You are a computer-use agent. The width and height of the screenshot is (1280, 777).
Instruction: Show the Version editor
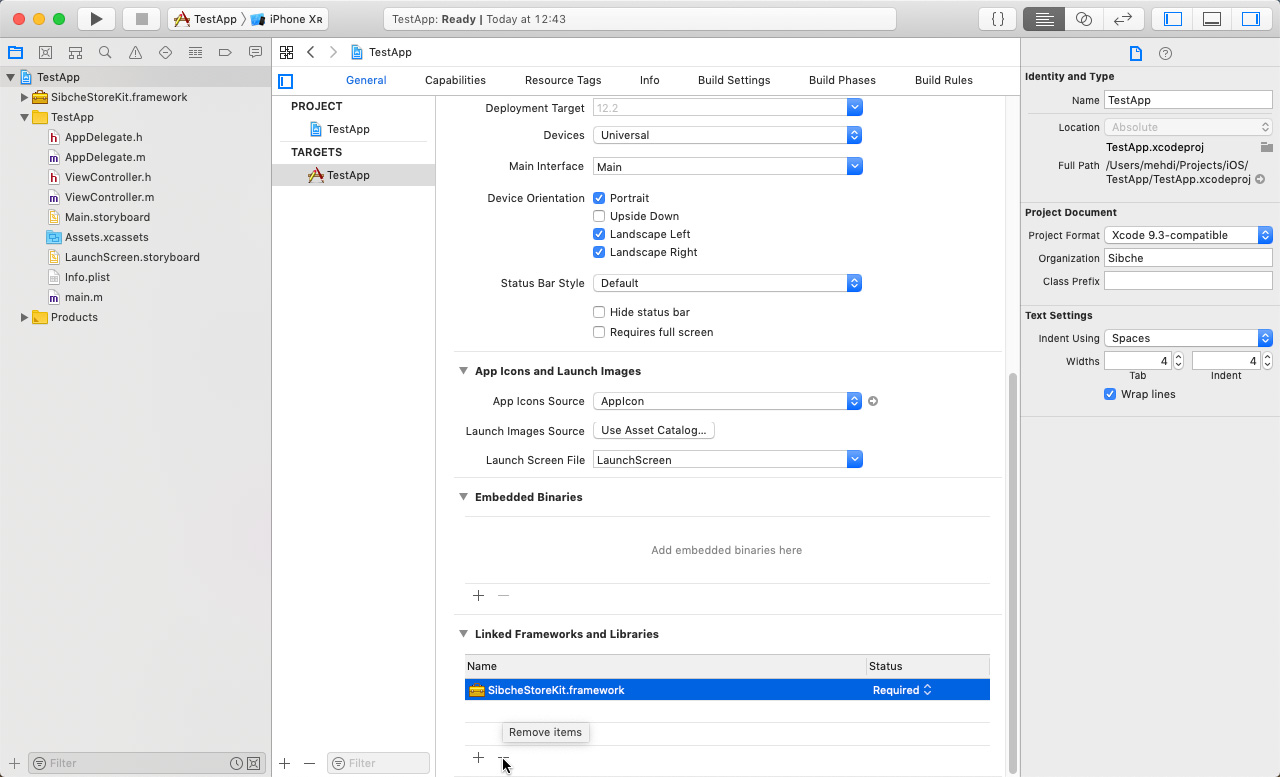[x=1123, y=19]
